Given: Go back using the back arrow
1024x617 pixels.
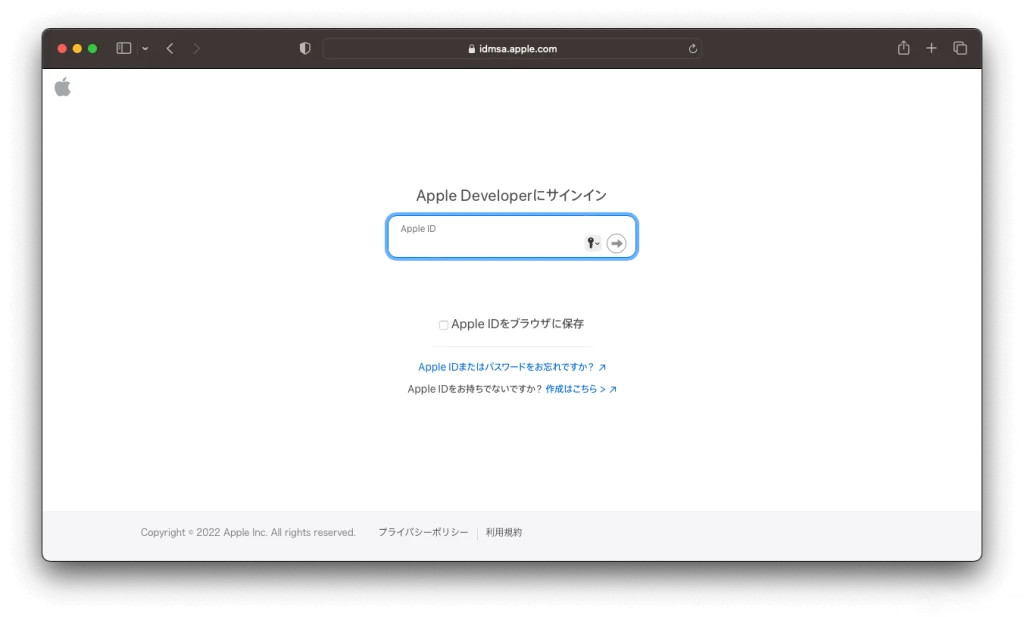Looking at the screenshot, I should coord(170,48).
